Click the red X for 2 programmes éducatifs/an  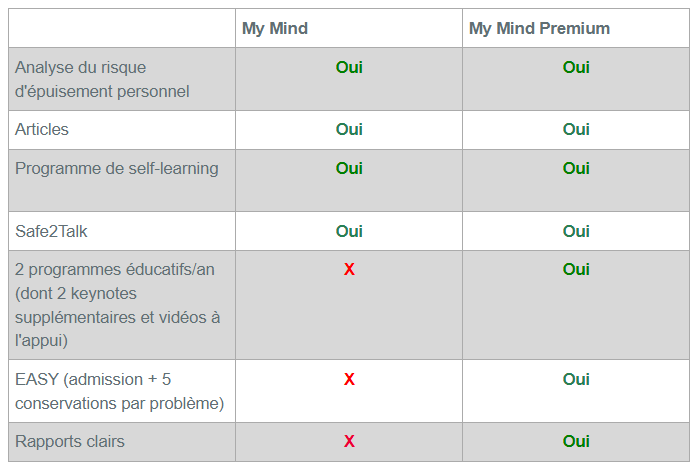349,269
